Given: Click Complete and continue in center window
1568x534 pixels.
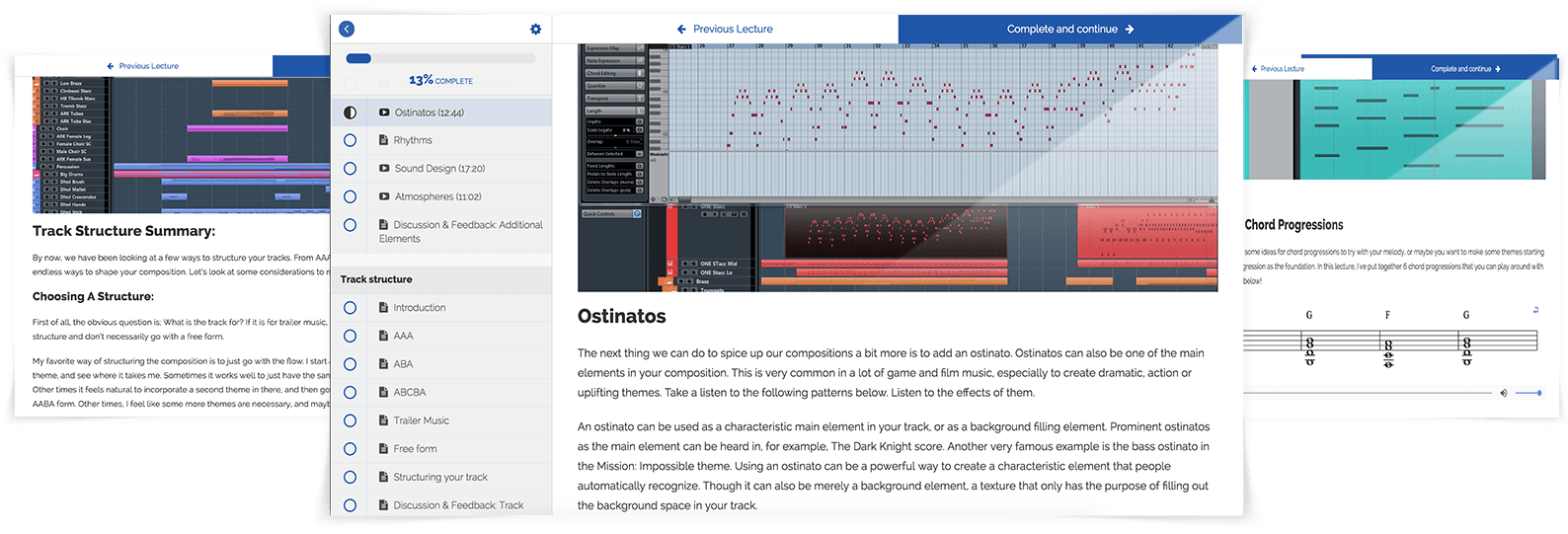Looking at the screenshot, I should pos(1069,30).
